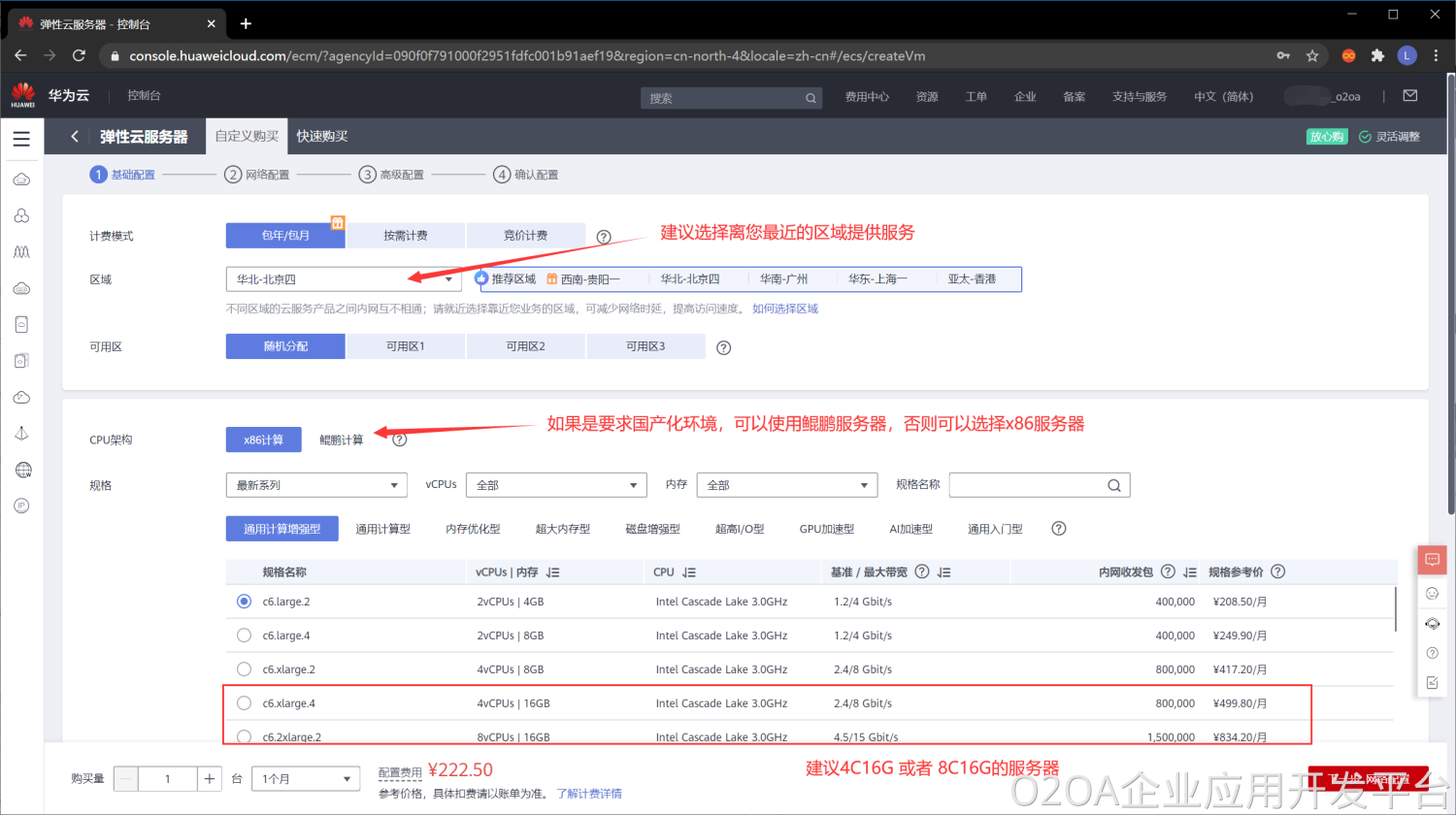The image size is (1456, 815).
Task: Choose 按需计费 billing mode
Action: coord(406,236)
